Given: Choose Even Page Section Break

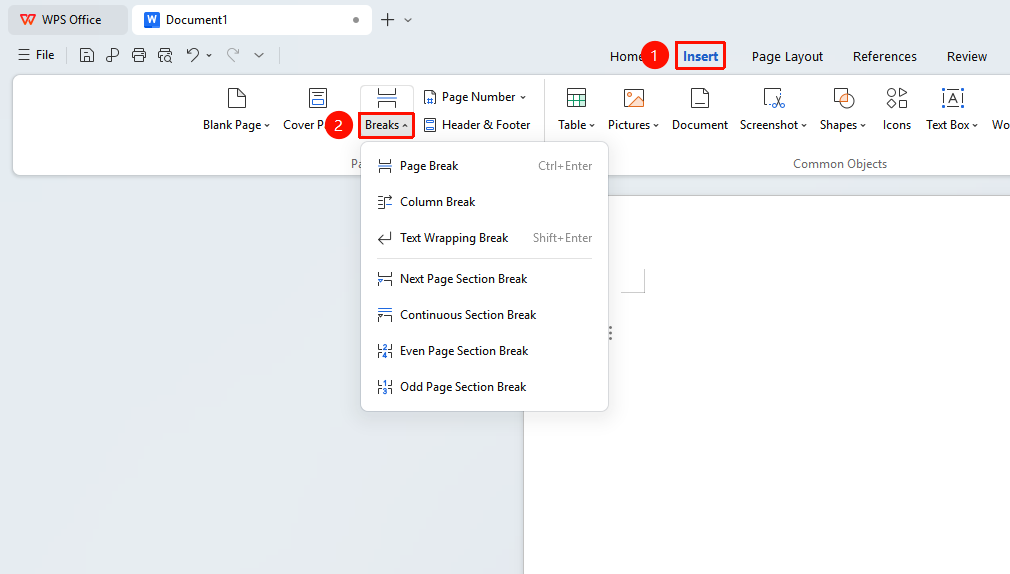Looking at the screenshot, I should point(484,351).
